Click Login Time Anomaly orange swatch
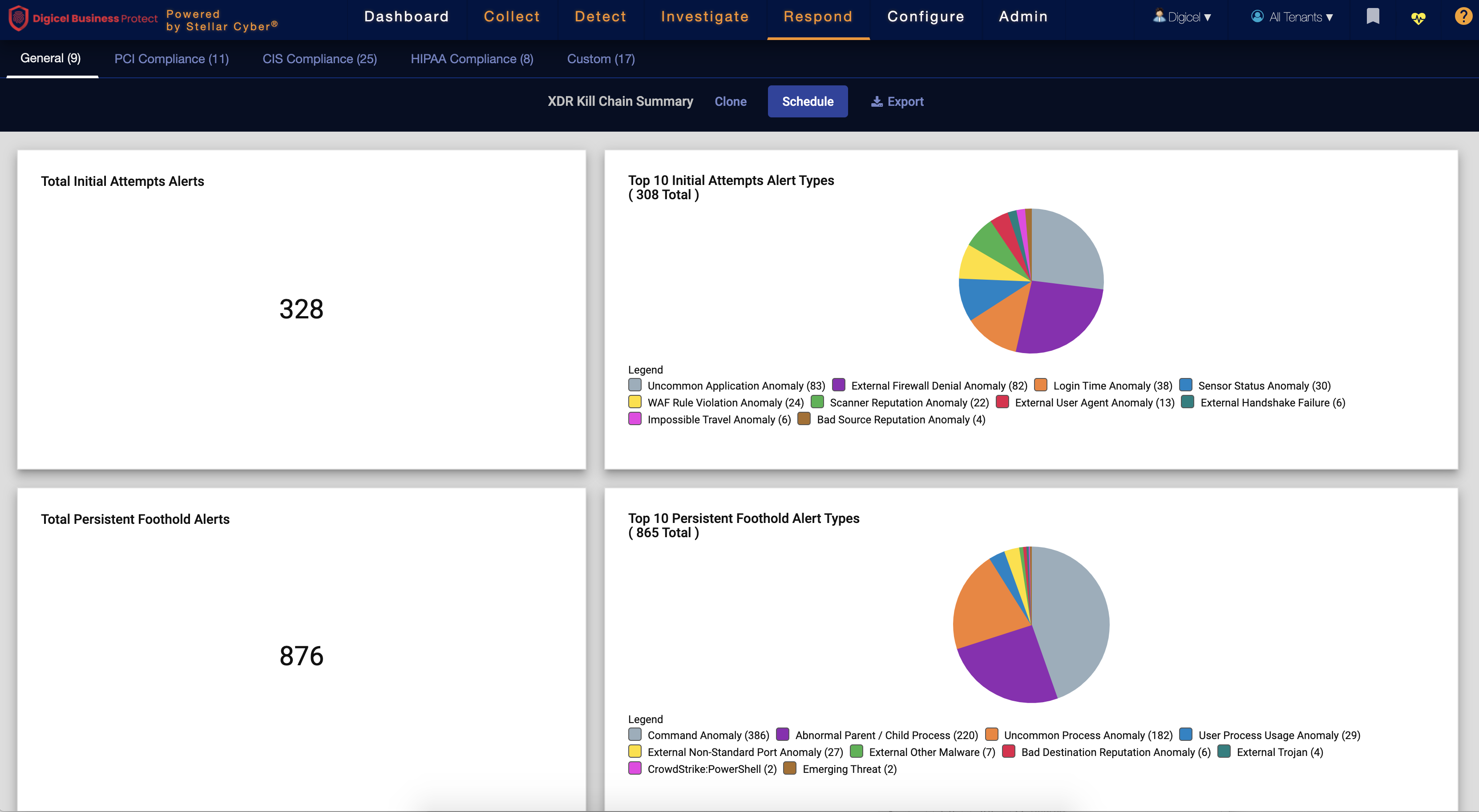The height and width of the screenshot is (812, 1479). click(1040, 385)
